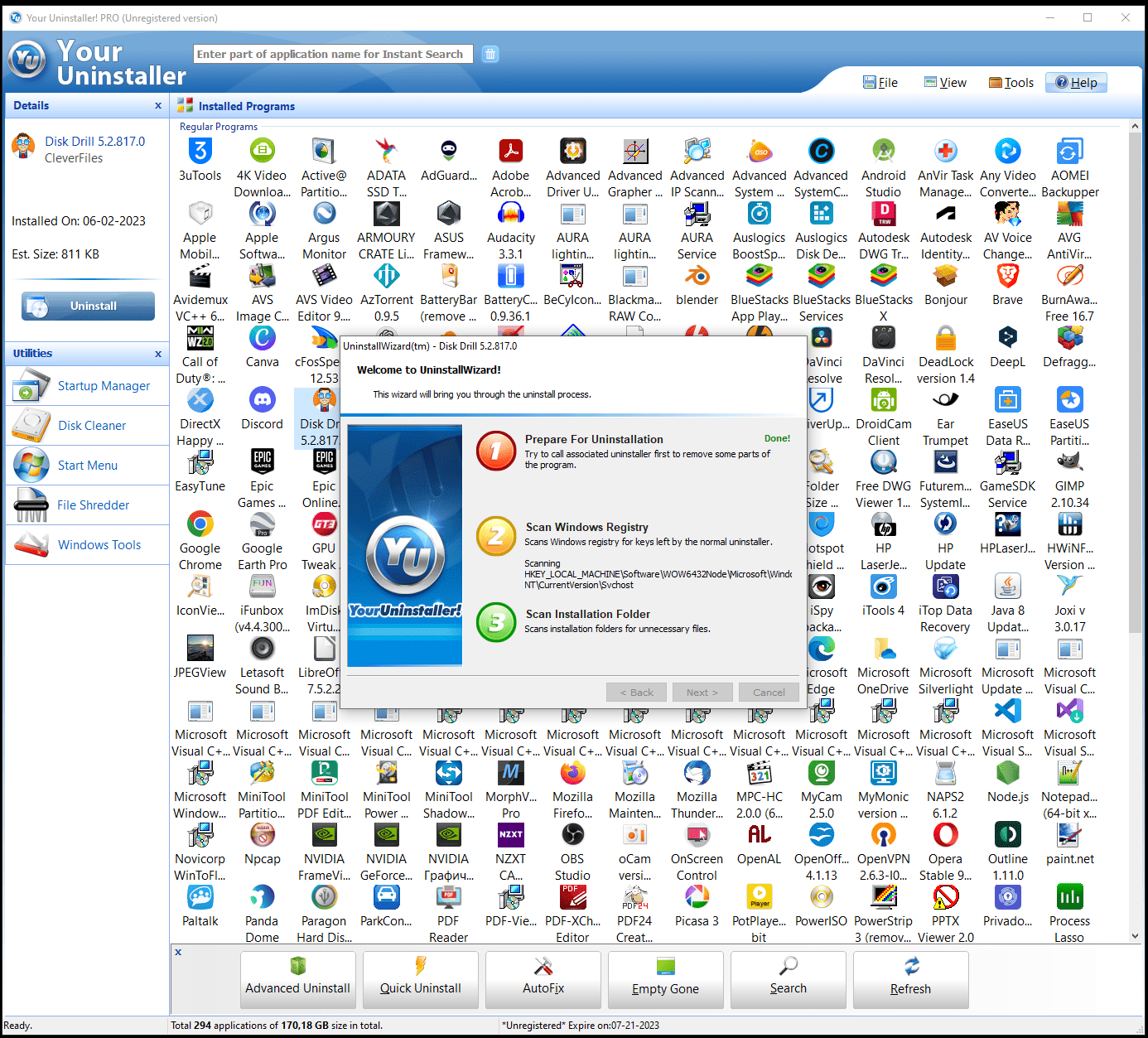The image size is (1148, 1038).
Task: Cancel the UninstallWizard dialog
Action: (769, 693)
